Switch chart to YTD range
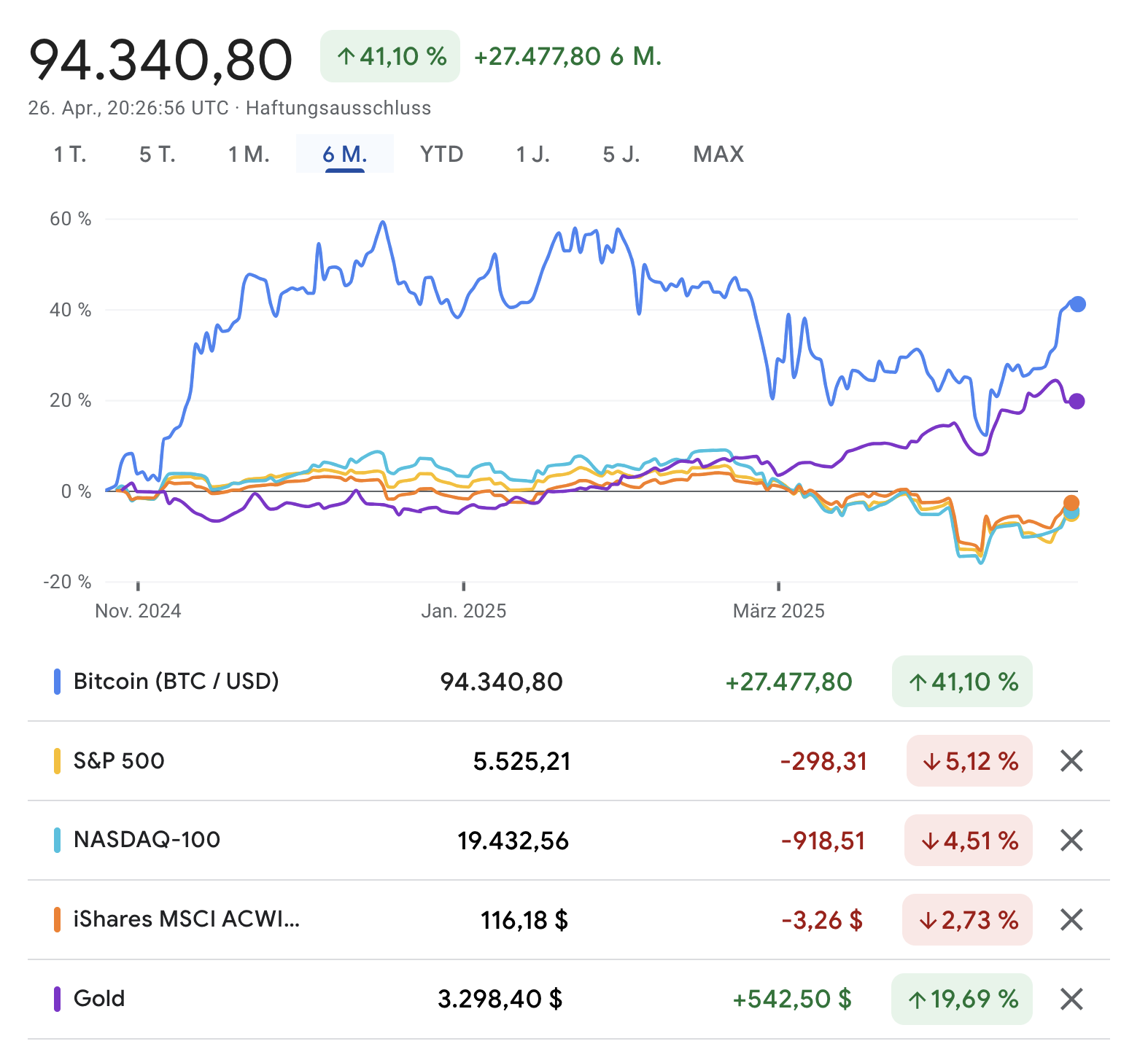This screenshot has width=1148, height=1060. tap(441, 155)
